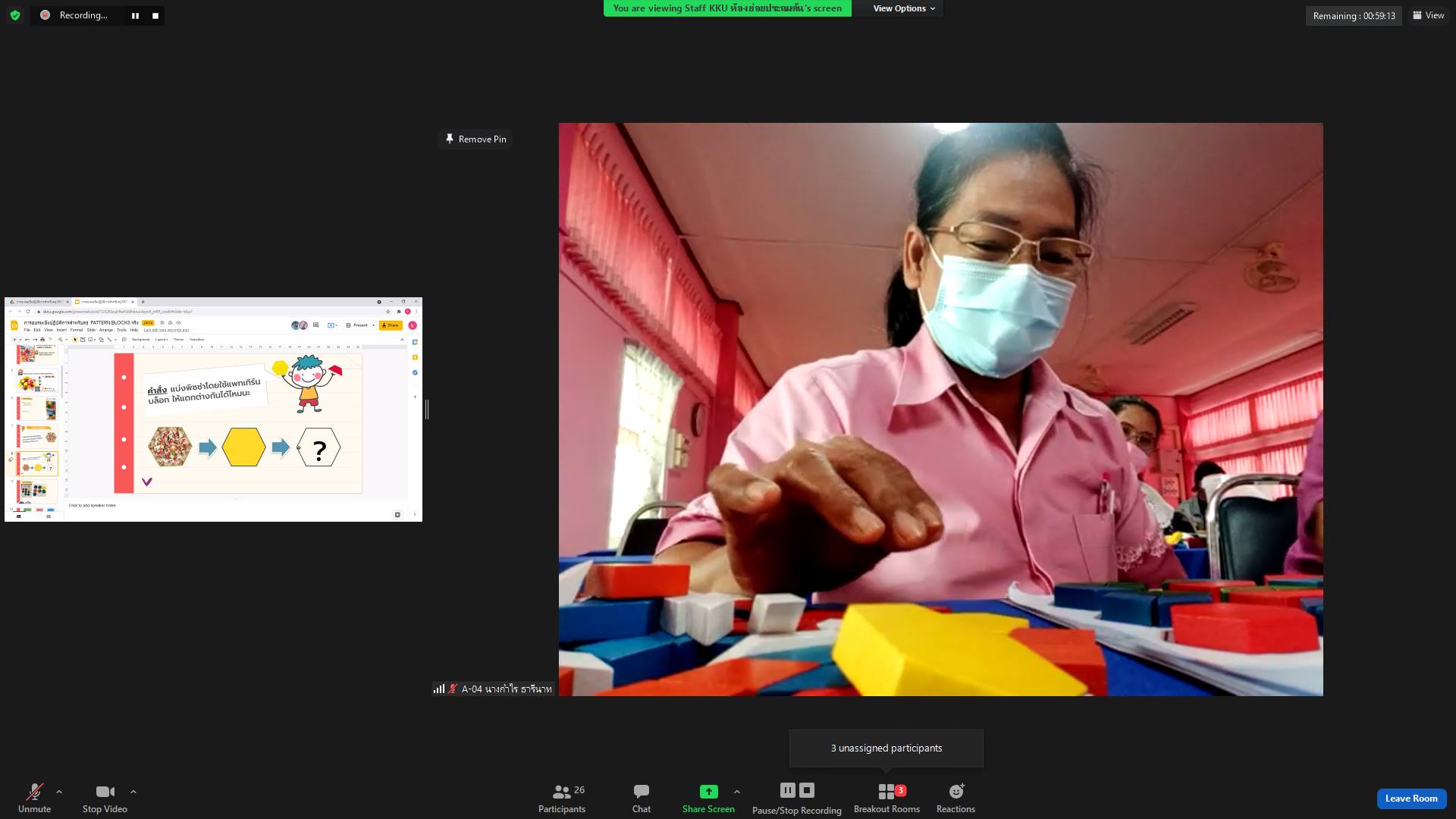Open Breakout Rooms
Image resolution: width=1456 pixels, height=819 pixels.
pyautogui.click(x=886, y=798)
